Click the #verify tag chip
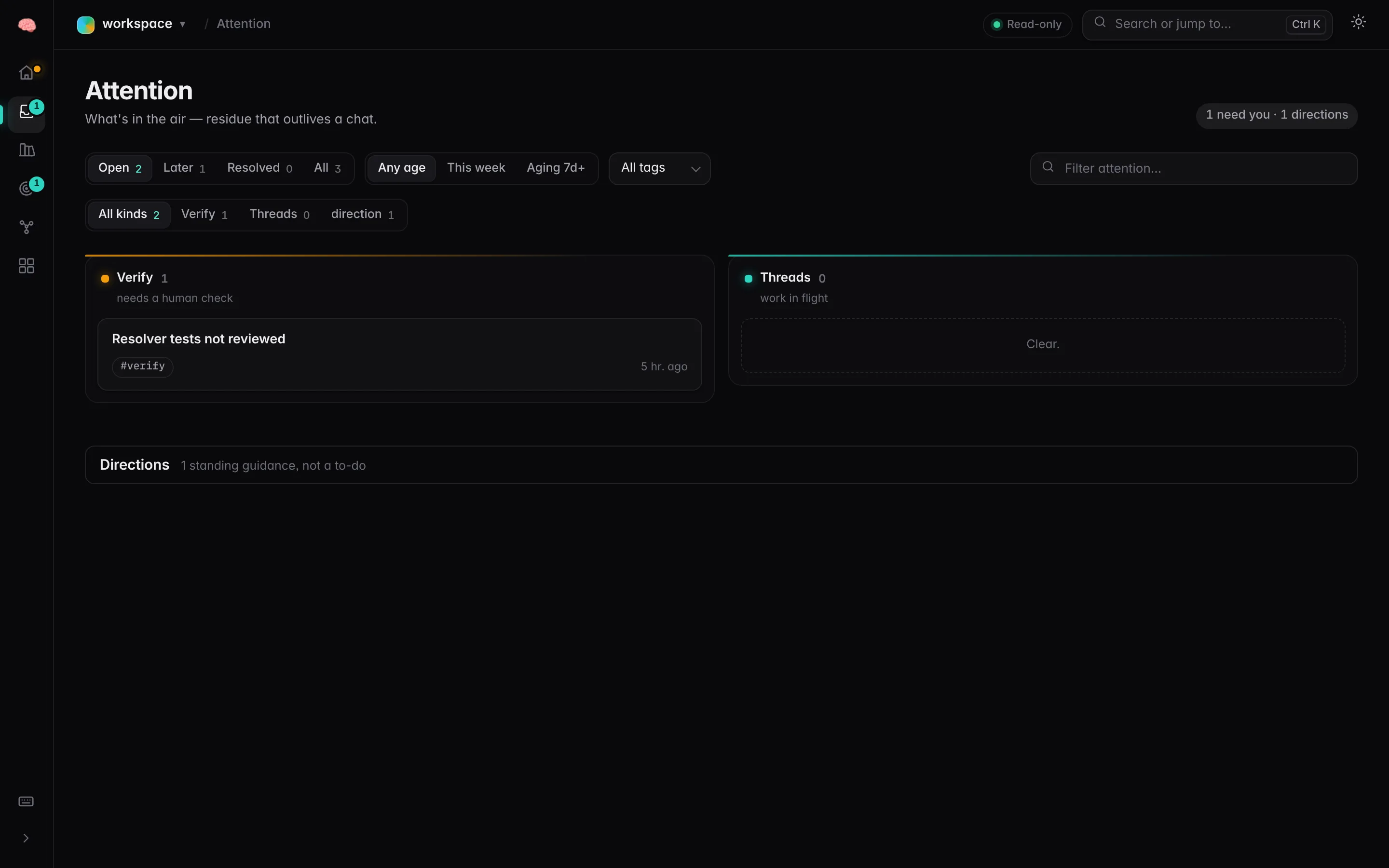Screen dimensions: 1389x868 [x=142, y=366]
